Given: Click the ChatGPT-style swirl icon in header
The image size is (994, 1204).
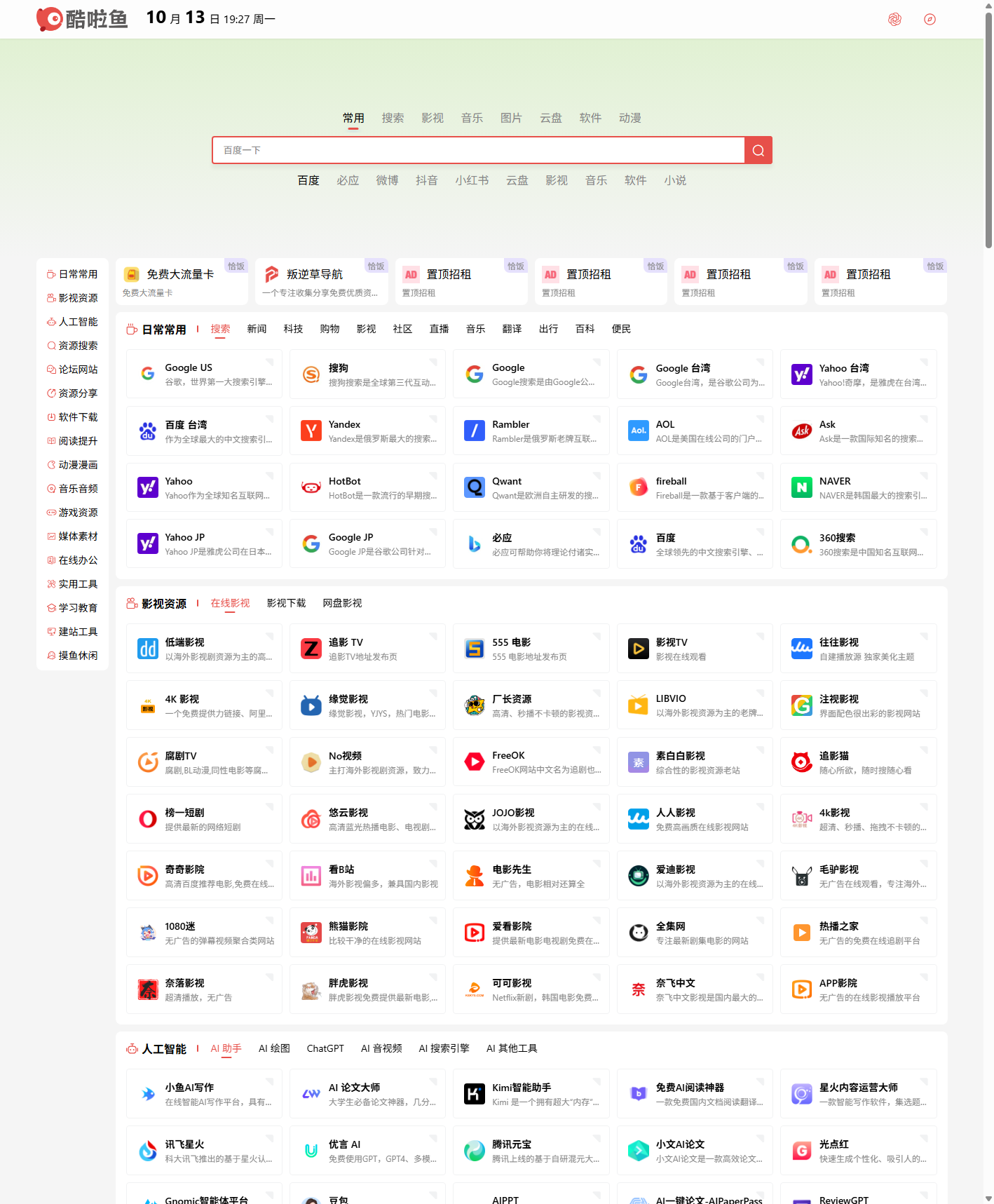Looking at the screenshot, I should pos(894,19).
